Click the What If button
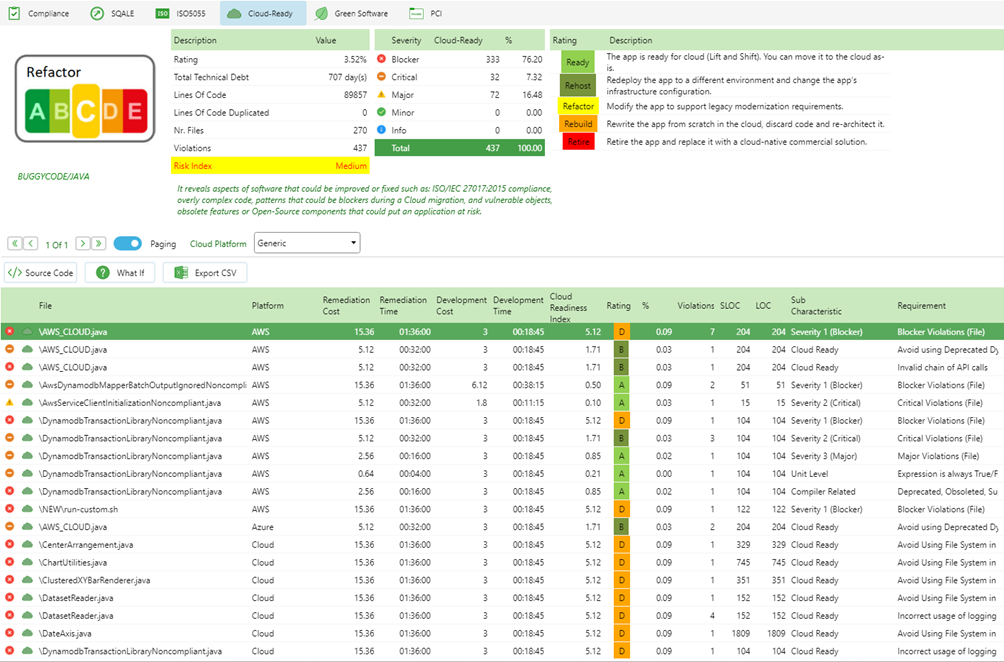1004x662 pixels. click(x=120, y=272)
